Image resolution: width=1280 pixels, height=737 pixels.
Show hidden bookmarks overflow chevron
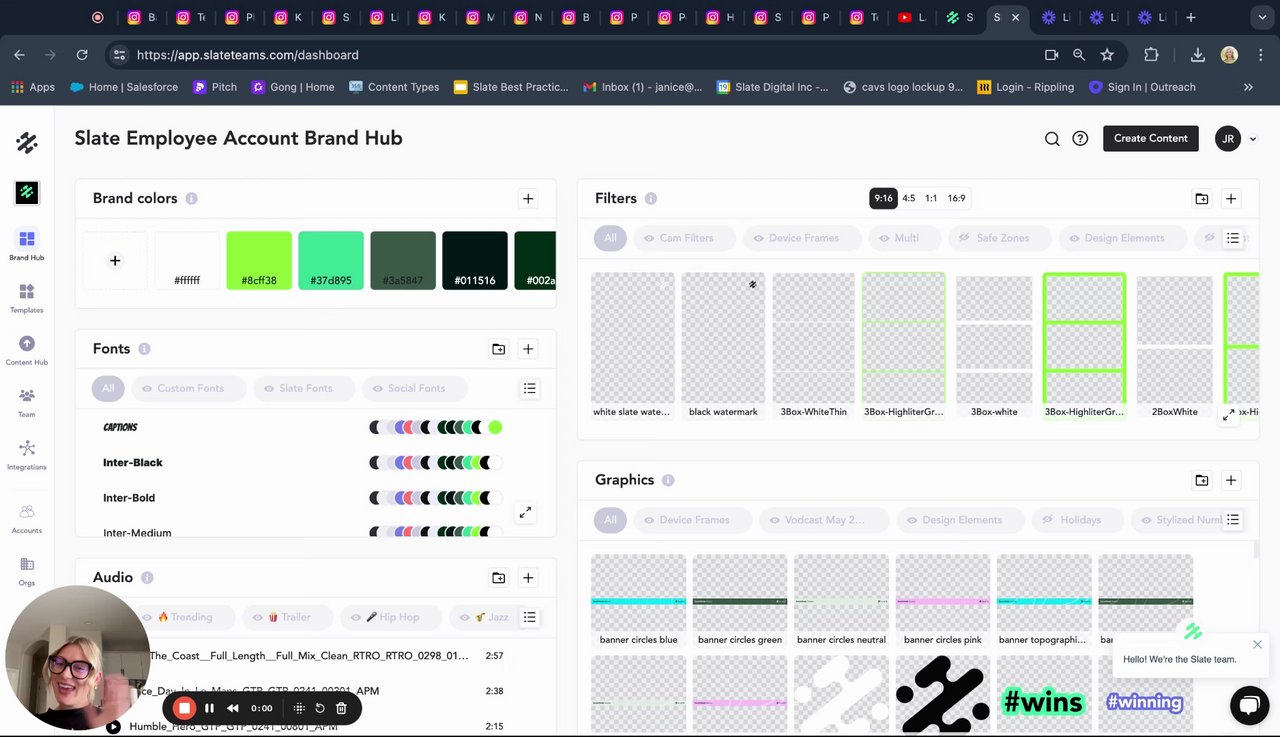click(x=1248, y=87)
